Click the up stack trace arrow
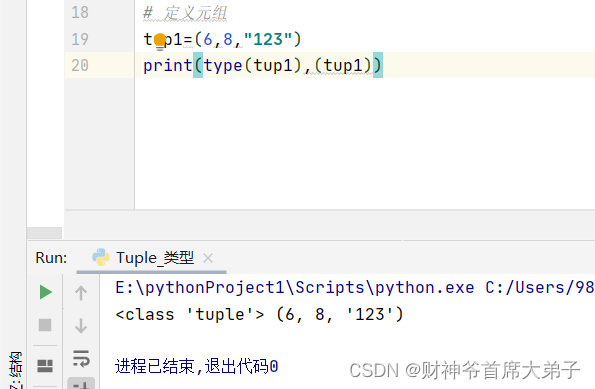 tap(81, 293)
